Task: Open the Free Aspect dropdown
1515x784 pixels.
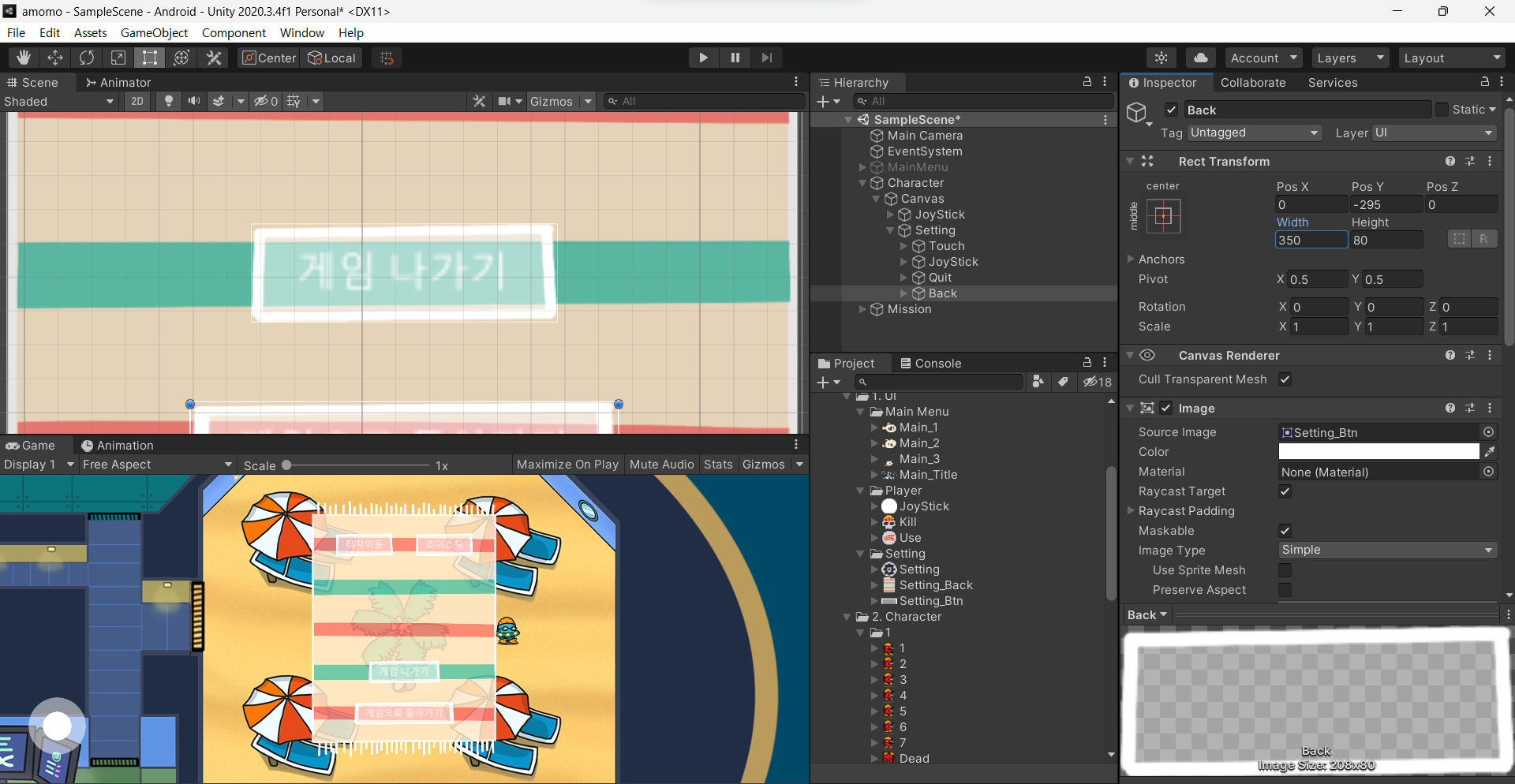Action: click(x=157, y=465)
